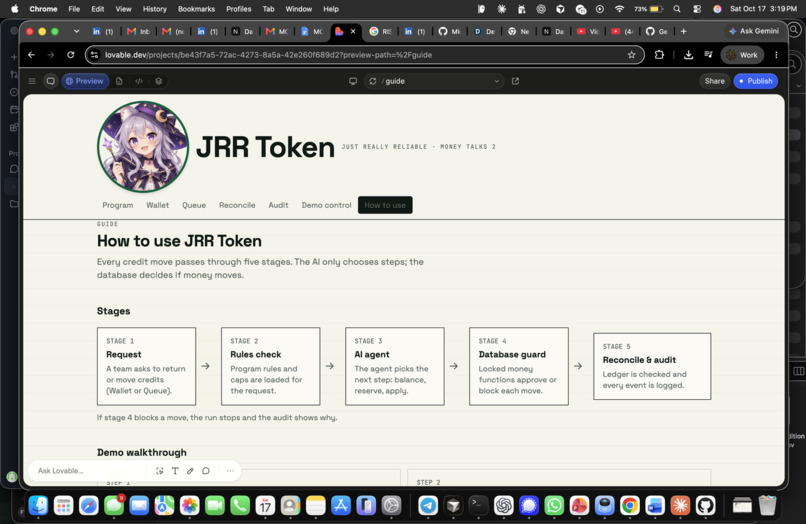Click the select element icon in Ask Lovable bar
The width and height of the screenshot is (806, 524).
tap(160, 471)
